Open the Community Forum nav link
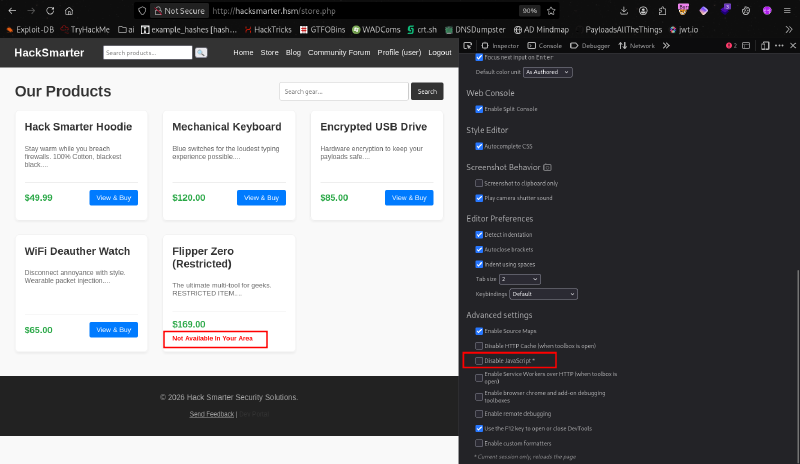 (x=339, y=53)
